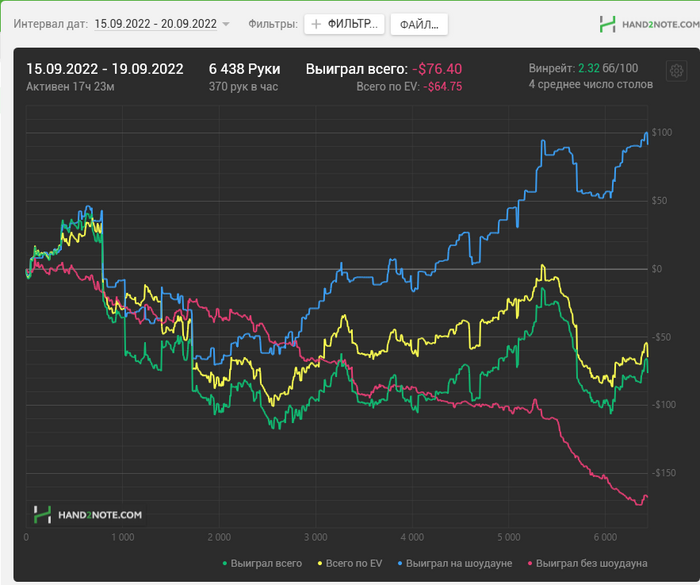Toggle the Выиграл на шоудауне legend series
Screen dimensions: 700x585
point(454,564)
